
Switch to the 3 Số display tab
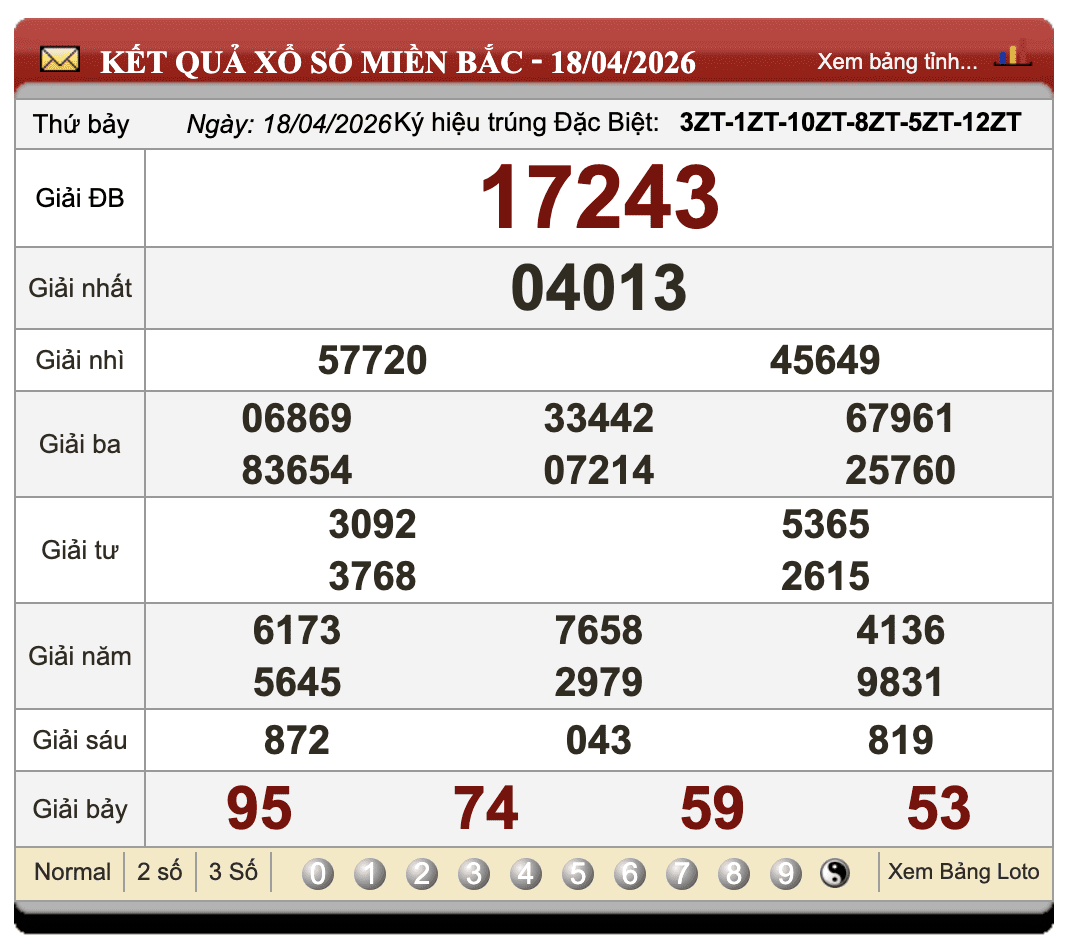coord(232,872)
